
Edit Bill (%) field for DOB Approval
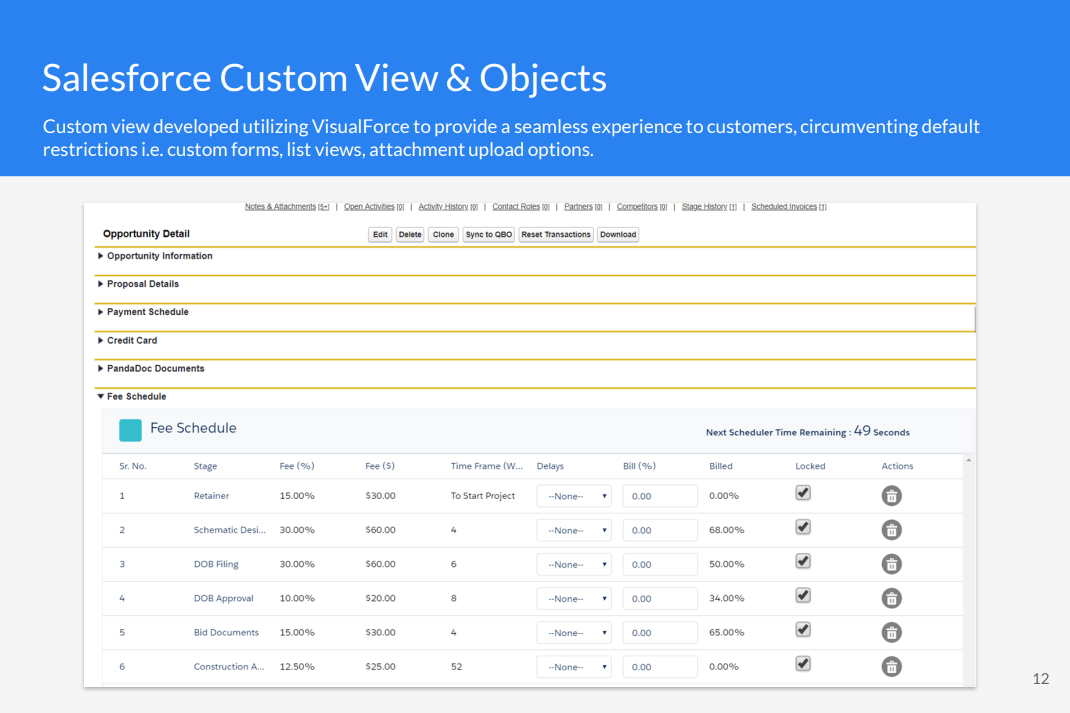tap(660, 598)
